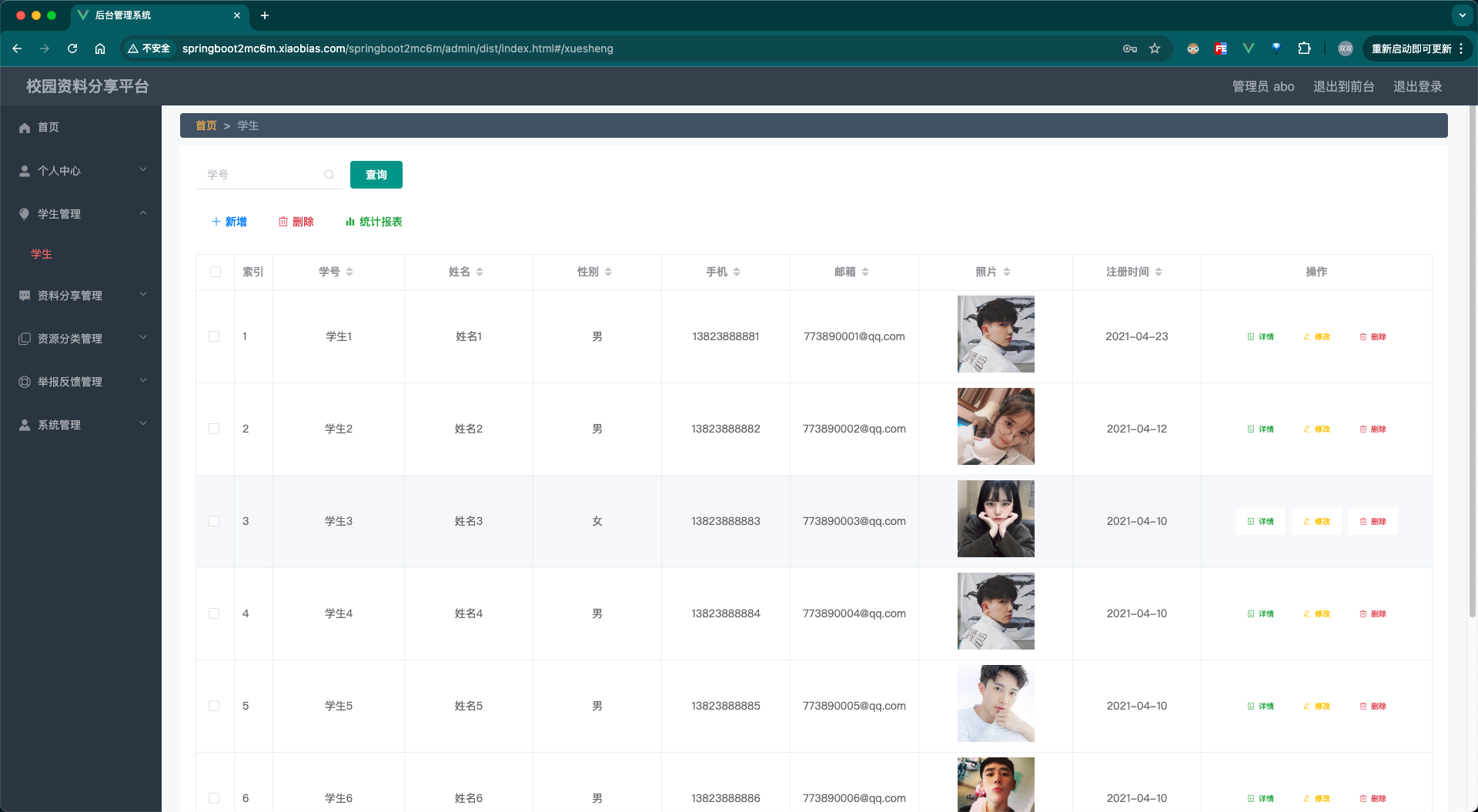Image resolution: width=1478 pixels, height=812 pixels.
Task: Open the browser profile avatar
Action: (x=1346, y=48)
